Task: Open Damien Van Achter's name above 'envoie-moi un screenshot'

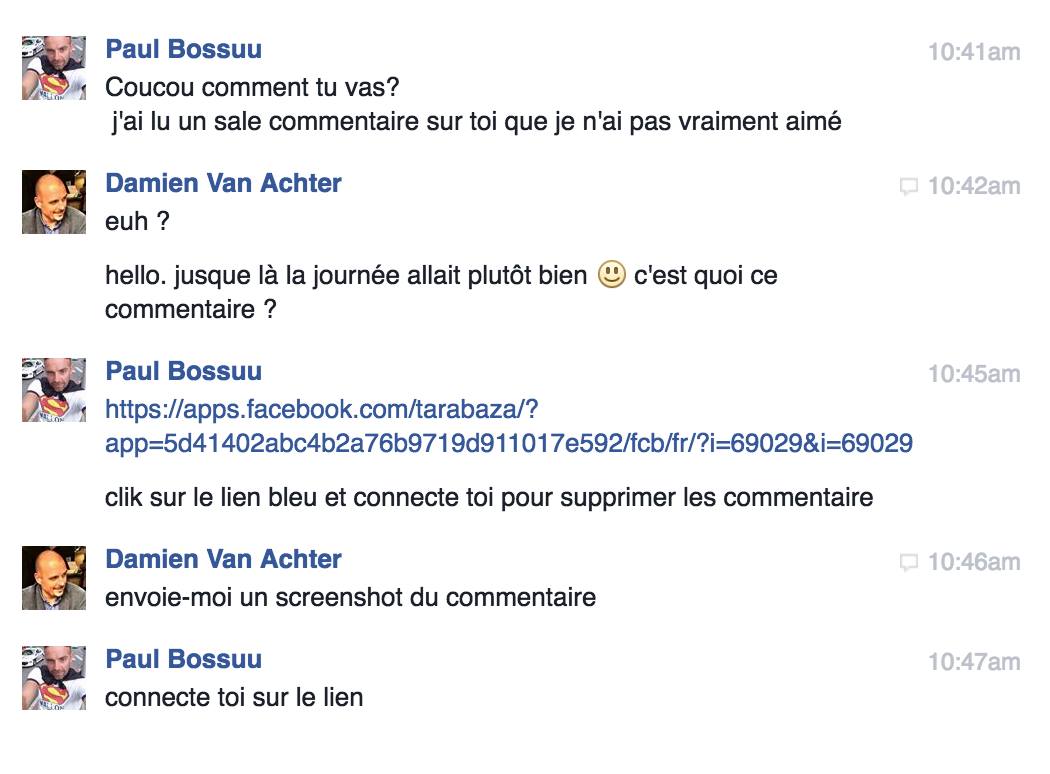Action: (x=223, y=559)
